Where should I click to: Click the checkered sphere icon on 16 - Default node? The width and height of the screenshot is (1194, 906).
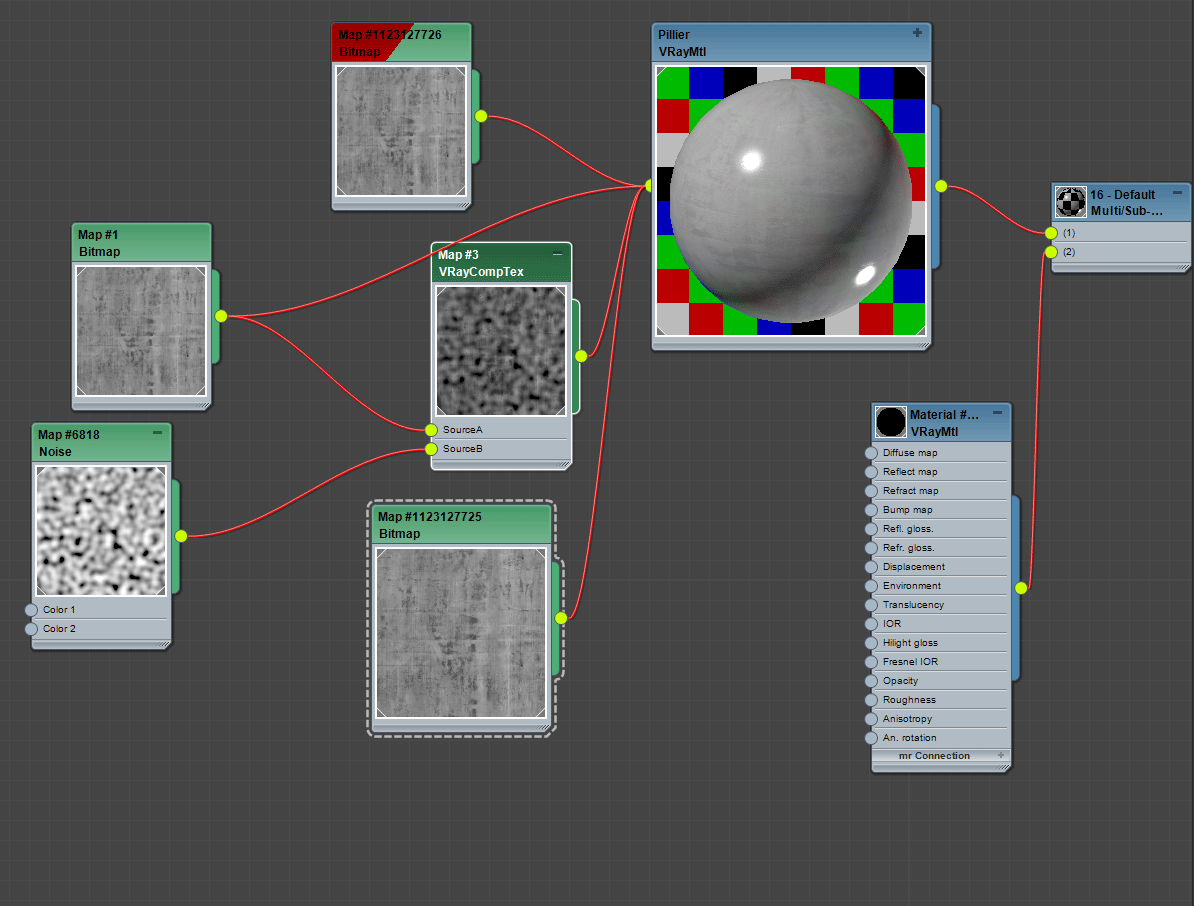[1071, 203]
